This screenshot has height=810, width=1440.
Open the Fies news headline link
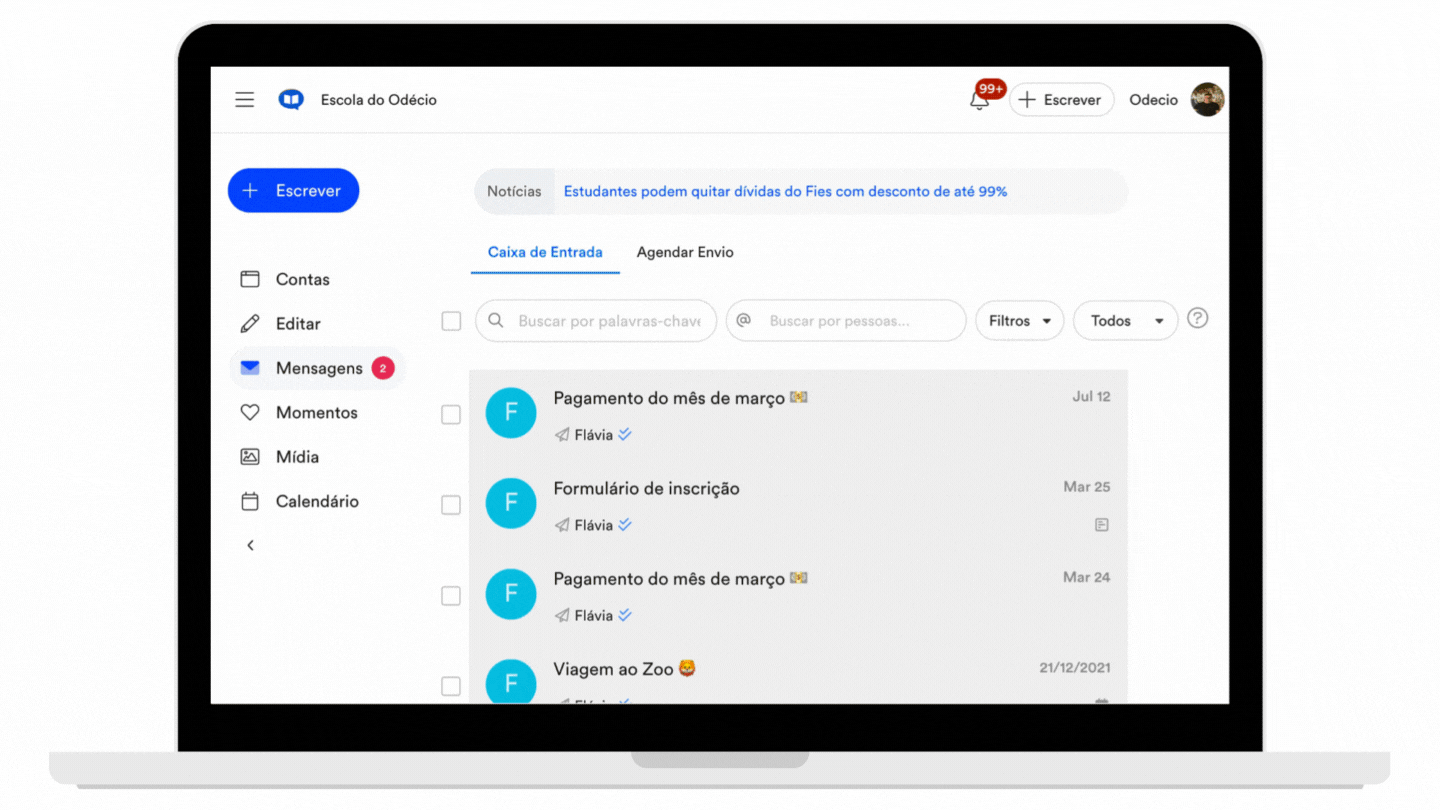785,191
